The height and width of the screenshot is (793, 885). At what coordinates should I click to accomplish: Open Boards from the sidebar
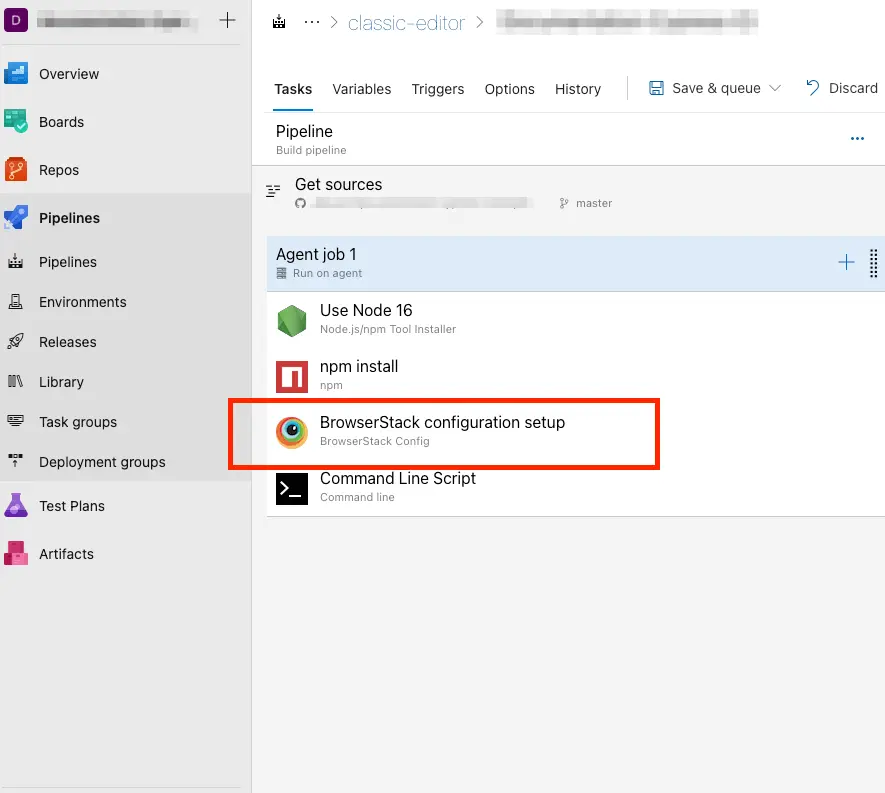point(16,122)
